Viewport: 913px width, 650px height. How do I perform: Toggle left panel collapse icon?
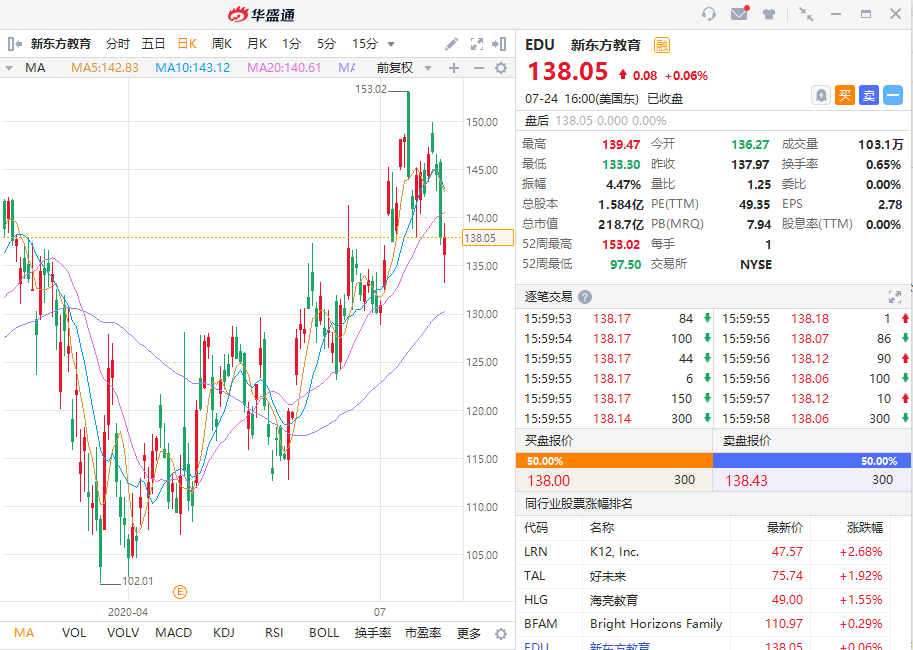click(15, 44)
